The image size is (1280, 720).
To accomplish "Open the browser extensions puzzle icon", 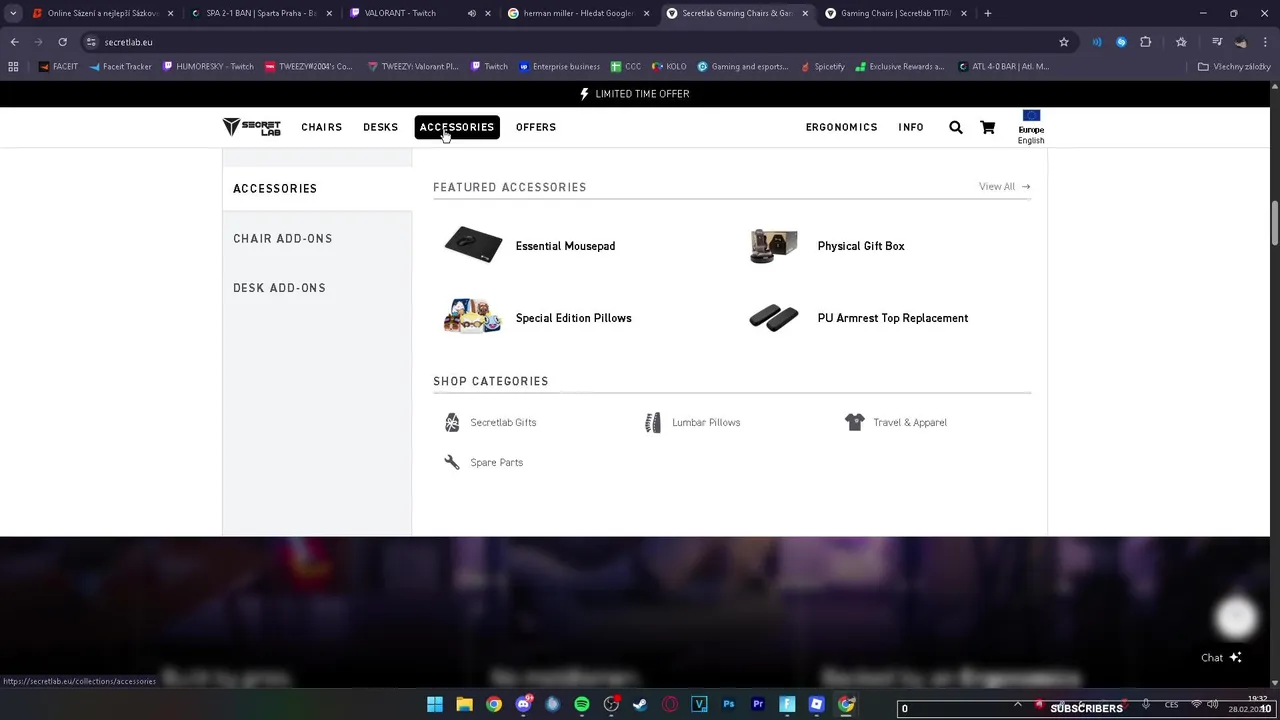I will click(1146, 42).
